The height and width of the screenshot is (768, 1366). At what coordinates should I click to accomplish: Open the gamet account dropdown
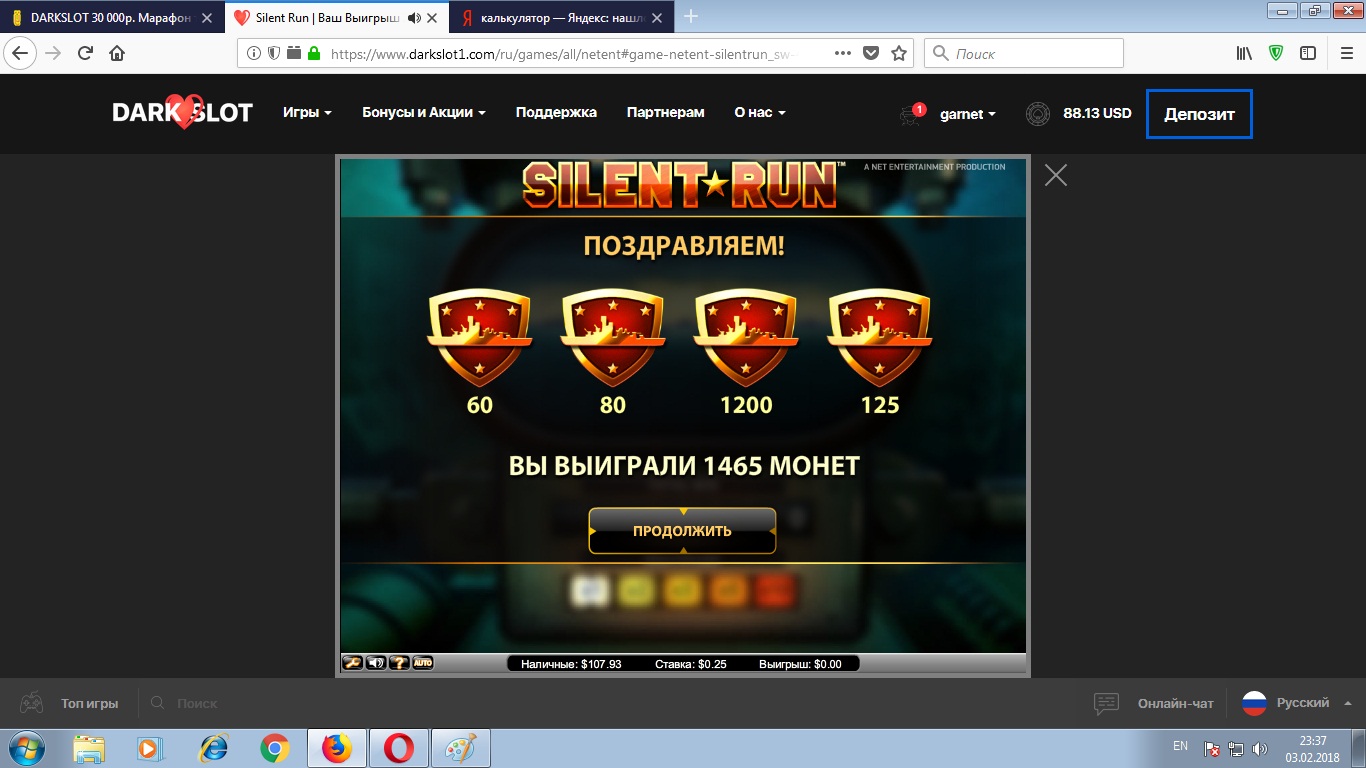[x=968, y=114]
